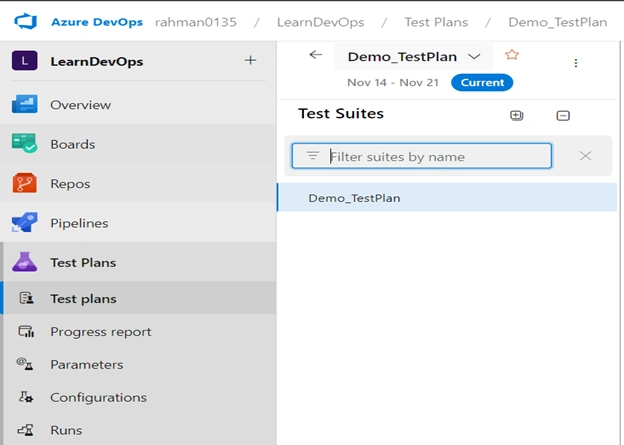The height and width of the screenshot is (445, 624).
Task: Expand all test suites icon
Action: [x=517, y=115]
